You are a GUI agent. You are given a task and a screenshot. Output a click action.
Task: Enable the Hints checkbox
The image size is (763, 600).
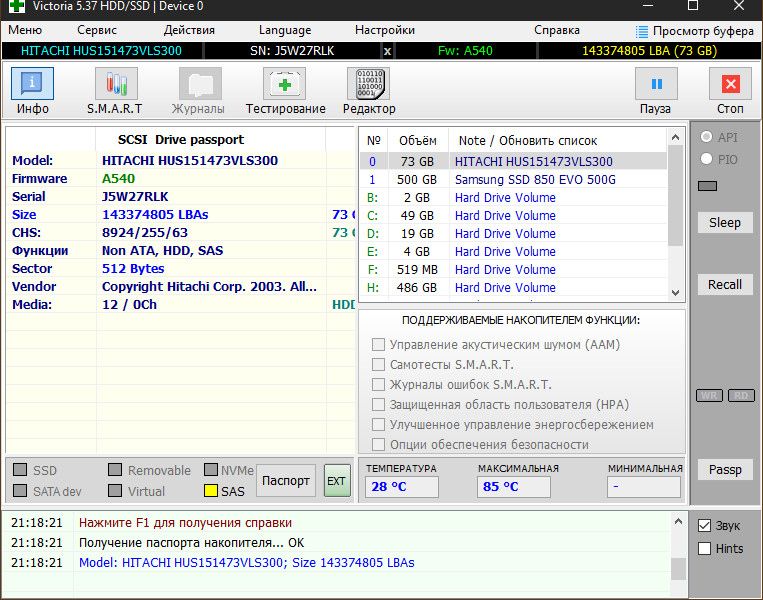tap(704, 548)
